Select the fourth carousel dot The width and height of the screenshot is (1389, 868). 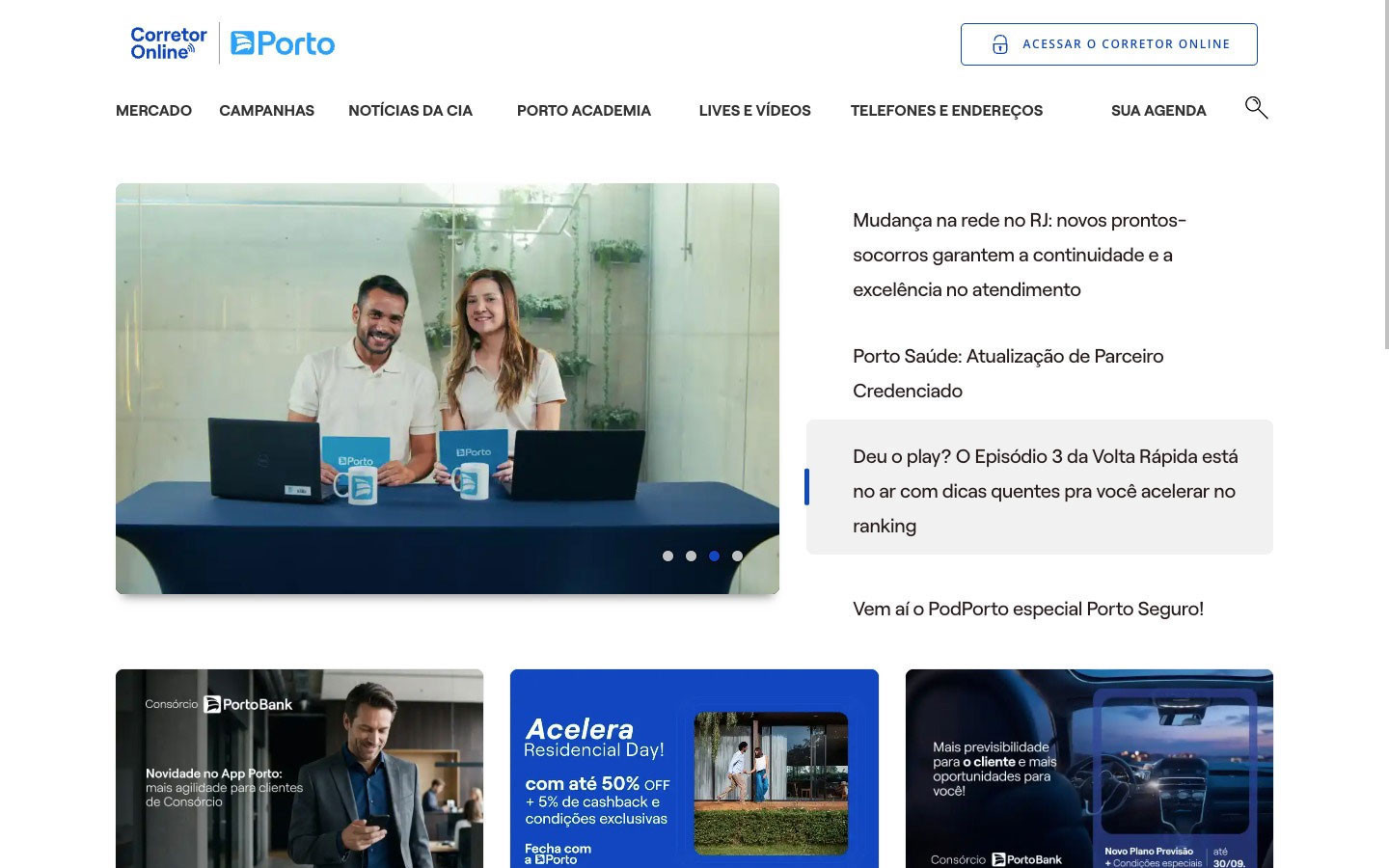tap(737, 556)
